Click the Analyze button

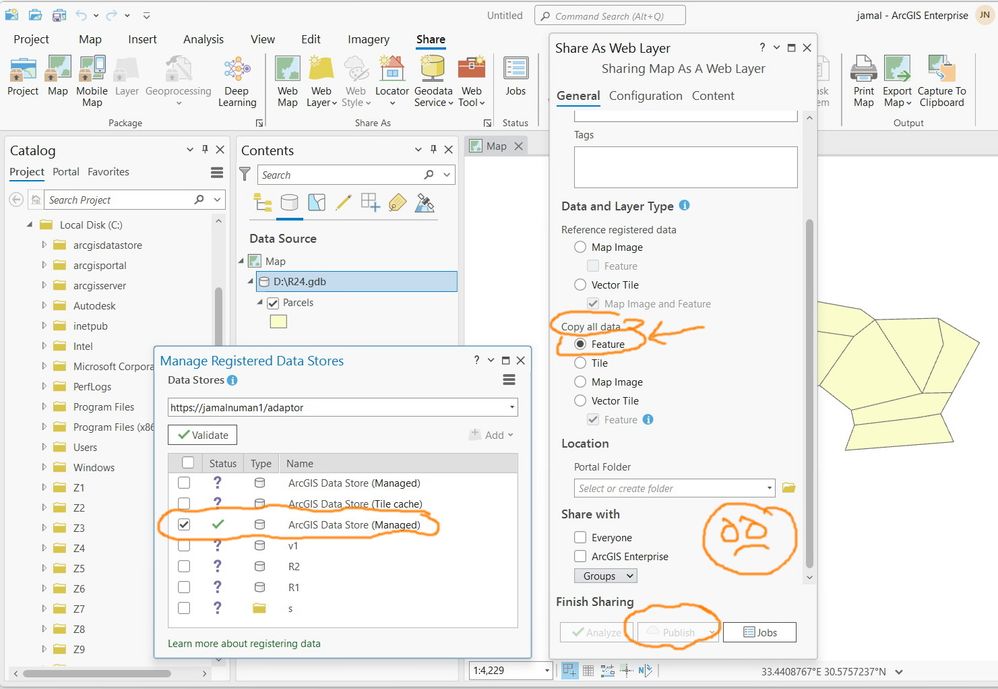point(597,632)
